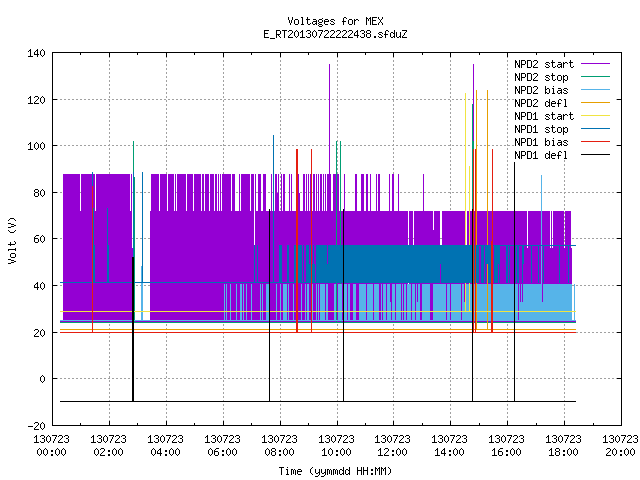Click the 'NPD1 stop' legend label

[541, 129]
